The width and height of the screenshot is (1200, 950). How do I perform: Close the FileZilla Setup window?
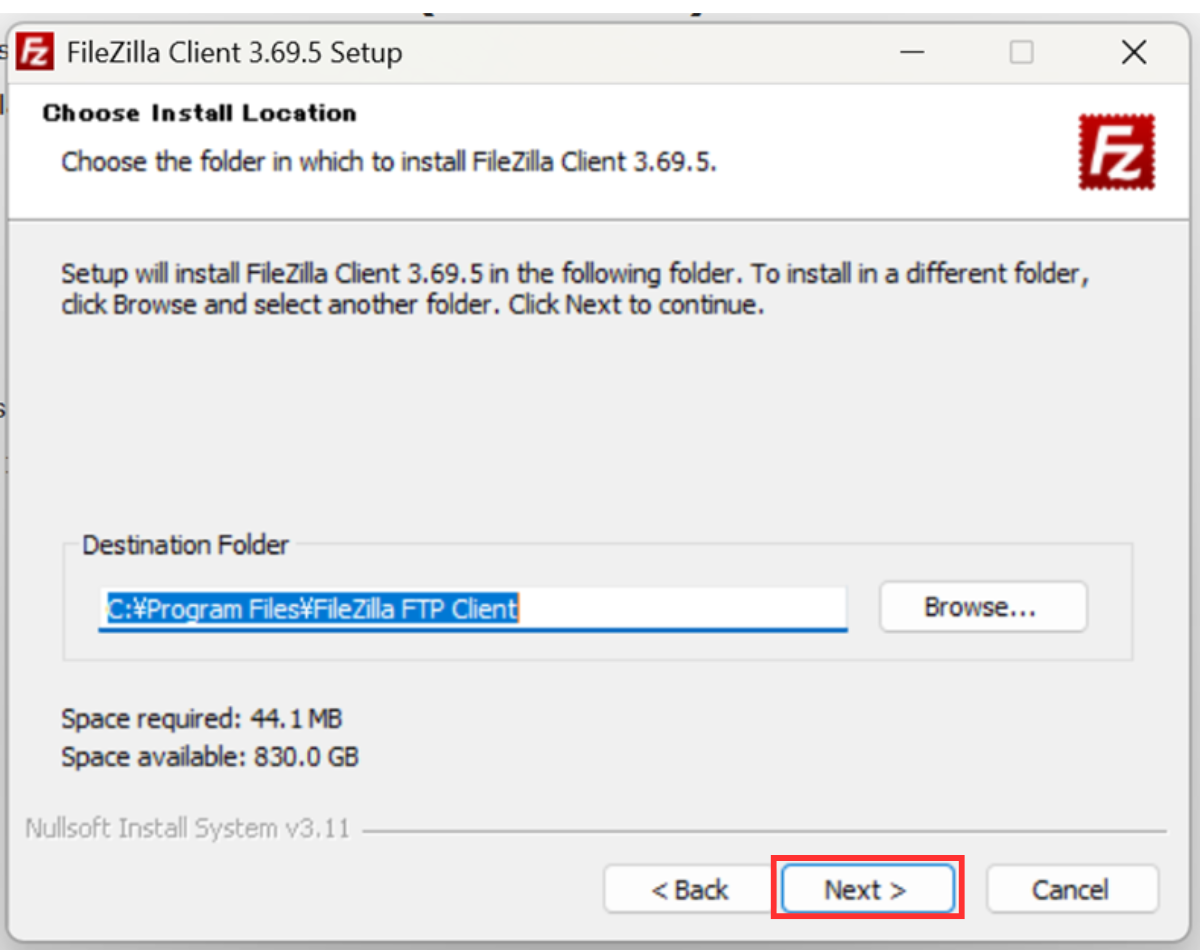pos(1133,52)
